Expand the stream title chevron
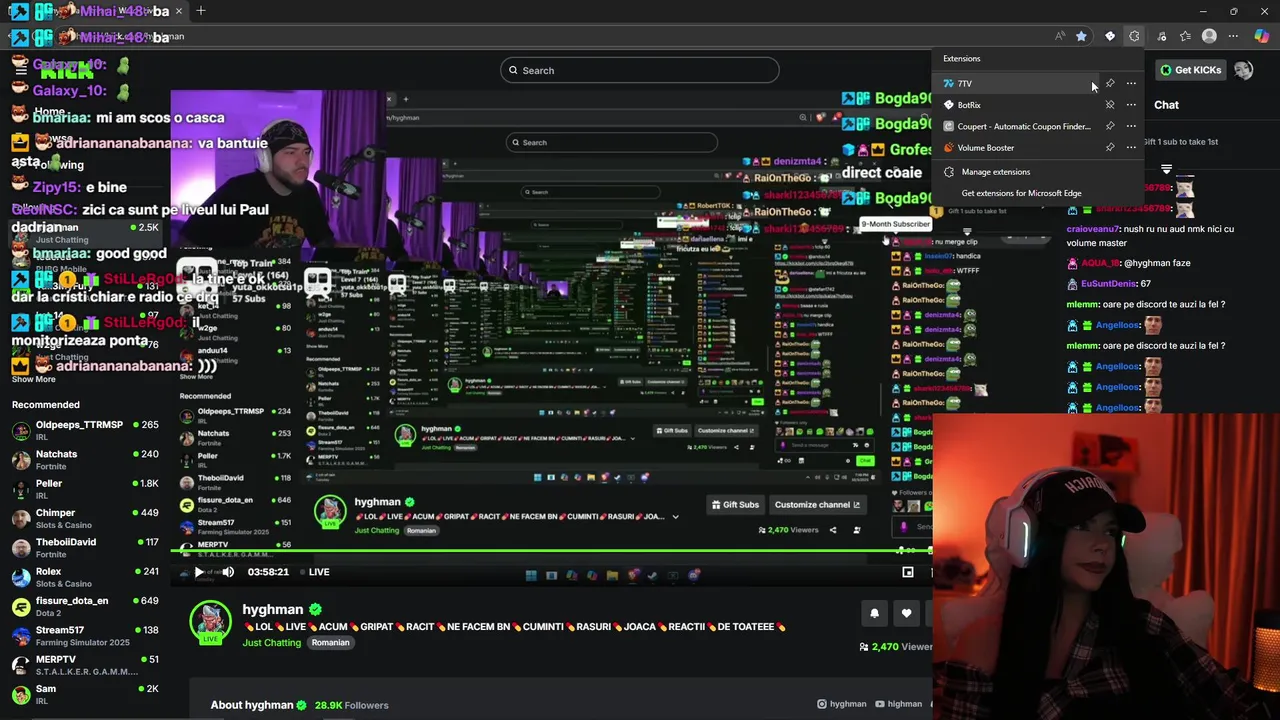Viewport: 1280px width, 720px height. [x=675, y=517]
